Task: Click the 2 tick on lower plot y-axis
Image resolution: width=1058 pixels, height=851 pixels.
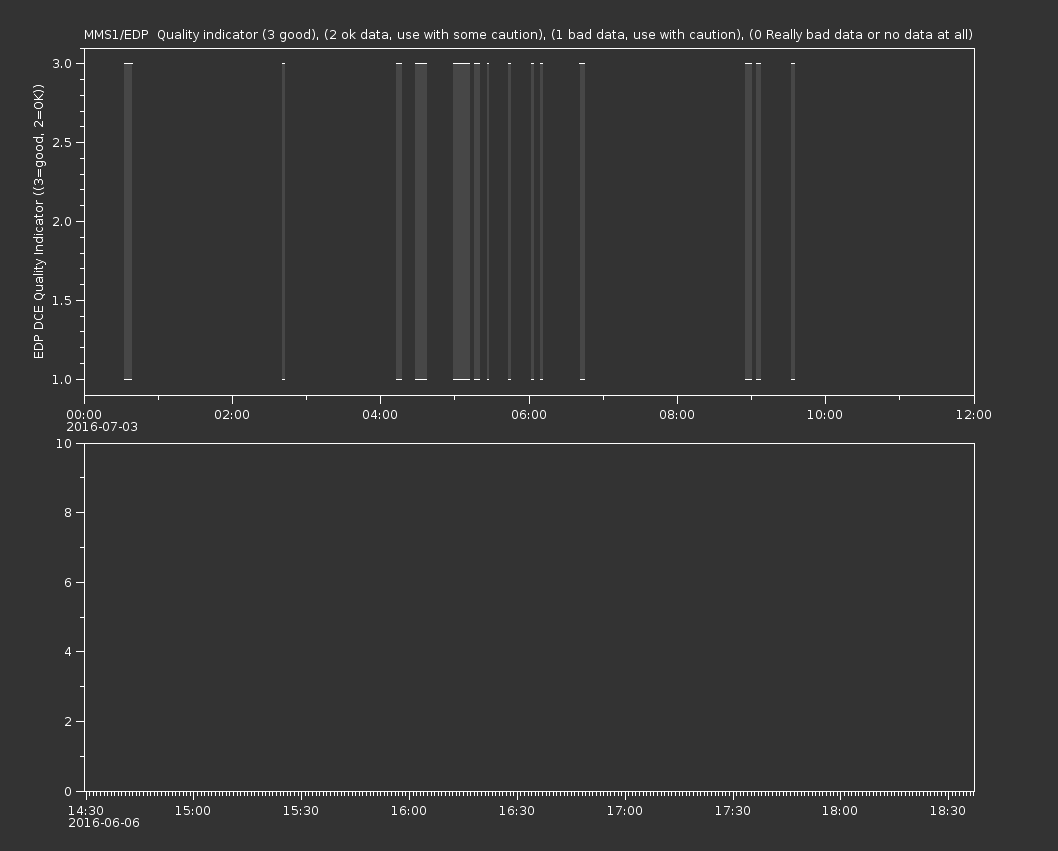Action: [68, 722]
